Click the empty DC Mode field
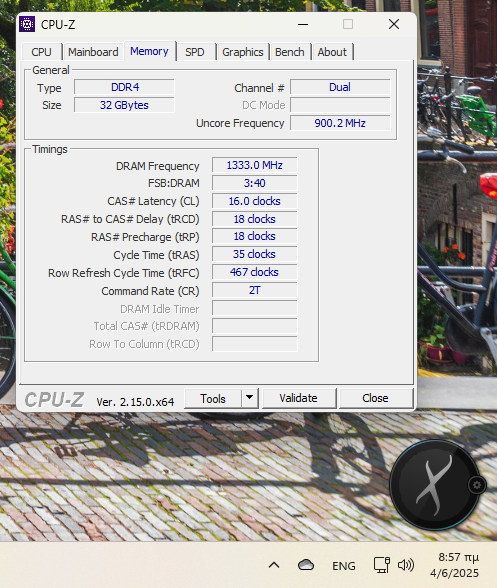The image size is (497, 588). coord(340,105)
